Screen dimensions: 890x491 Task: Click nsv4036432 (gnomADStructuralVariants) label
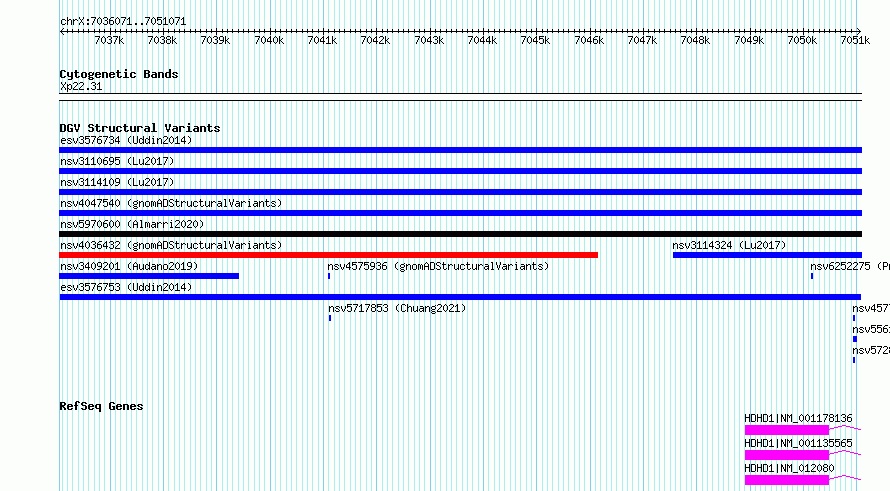[171, 245]
